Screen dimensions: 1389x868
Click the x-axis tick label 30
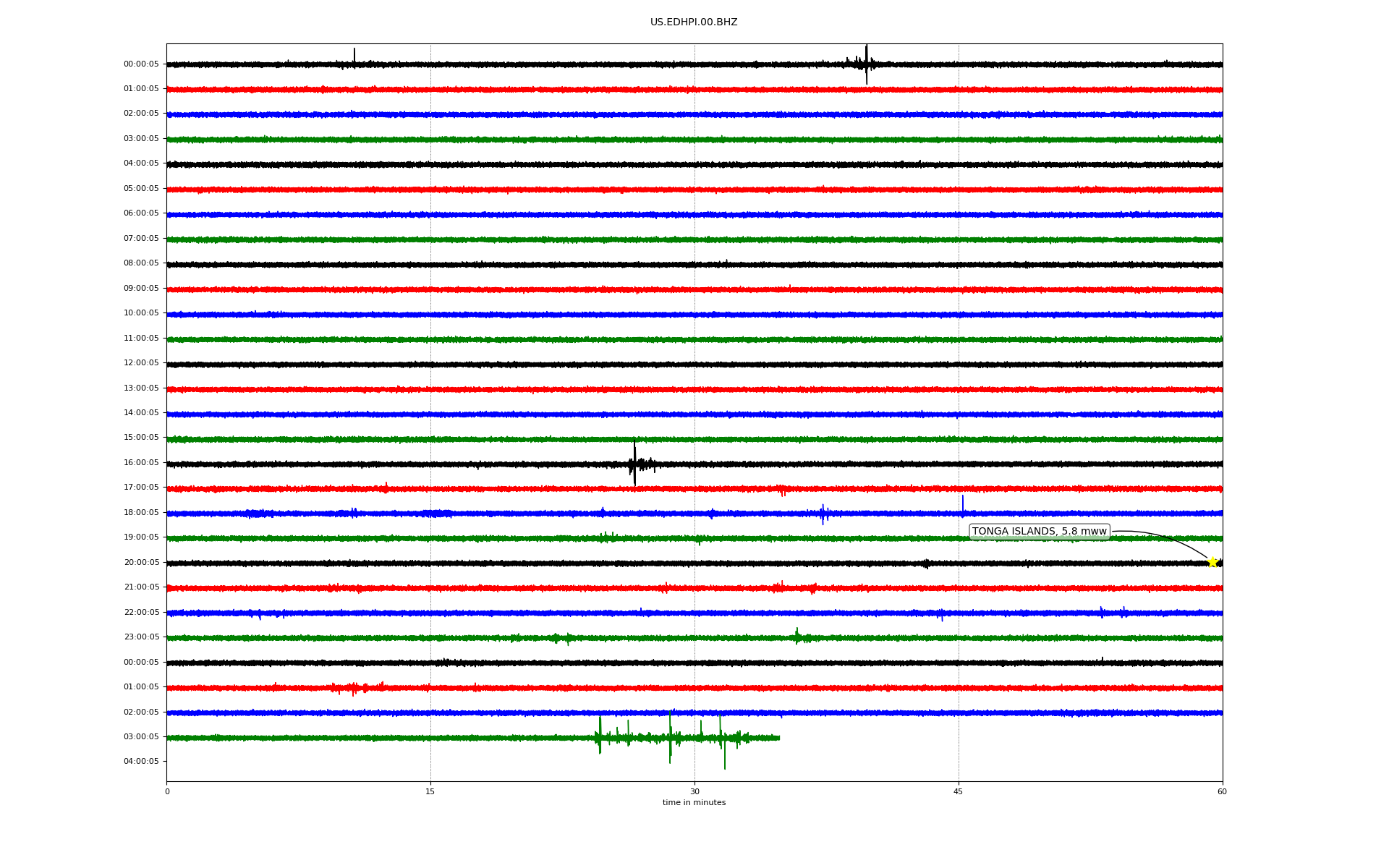[x=694, y=792]
